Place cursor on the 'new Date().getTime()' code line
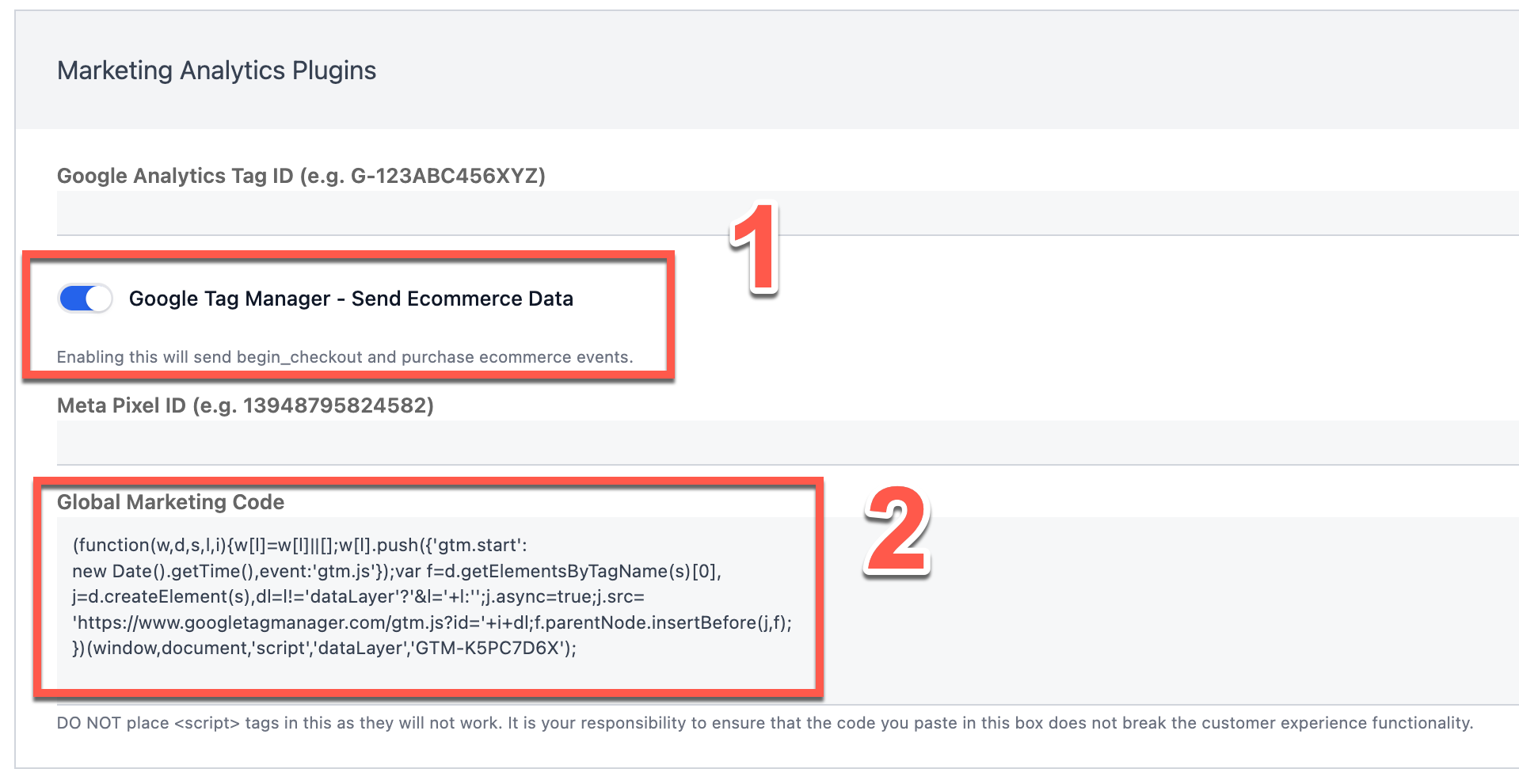The image size is (1519, 784). pyautogui.click(x=396, y=571)
